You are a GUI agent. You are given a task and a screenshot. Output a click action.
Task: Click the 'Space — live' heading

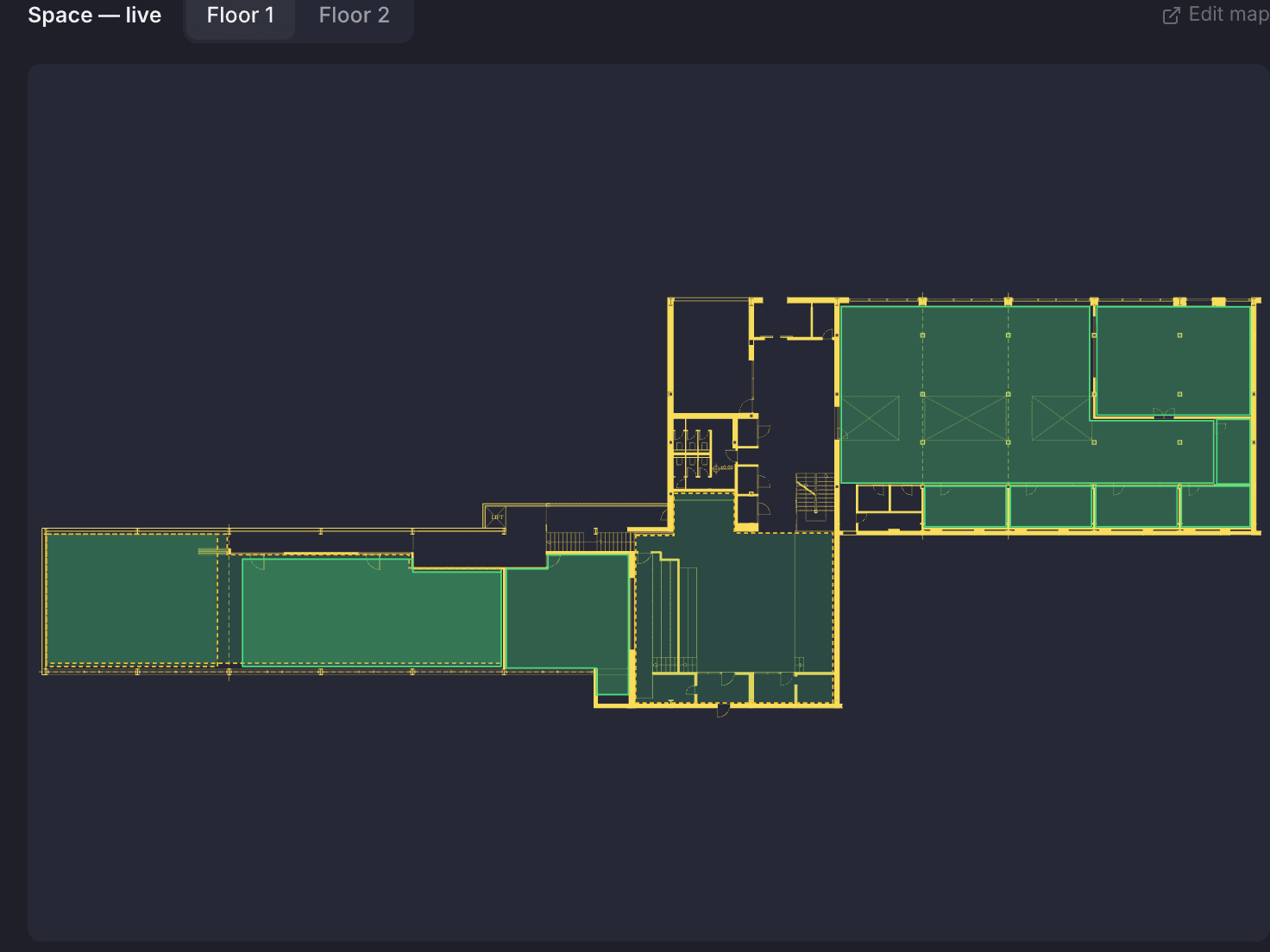click(x=95, y=16)
